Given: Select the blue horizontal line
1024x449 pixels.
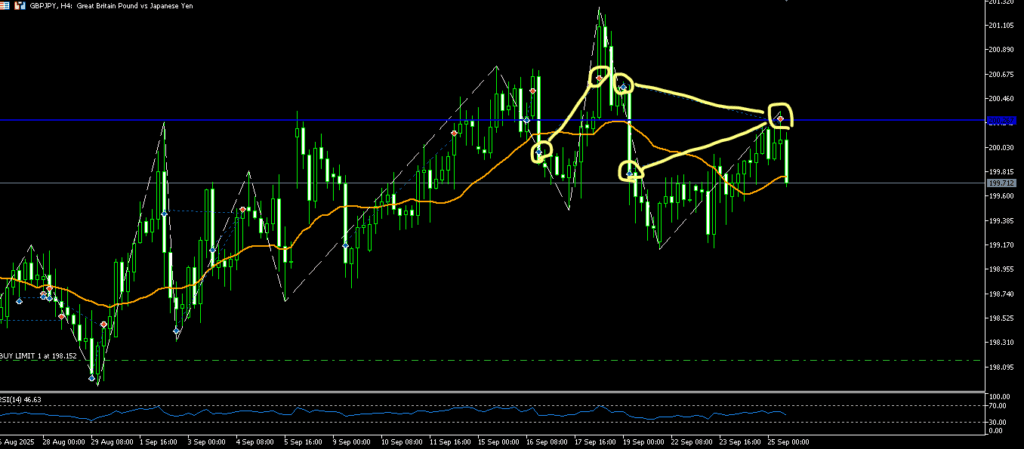Looking at the screenshot, I should (x=300, y=120).
